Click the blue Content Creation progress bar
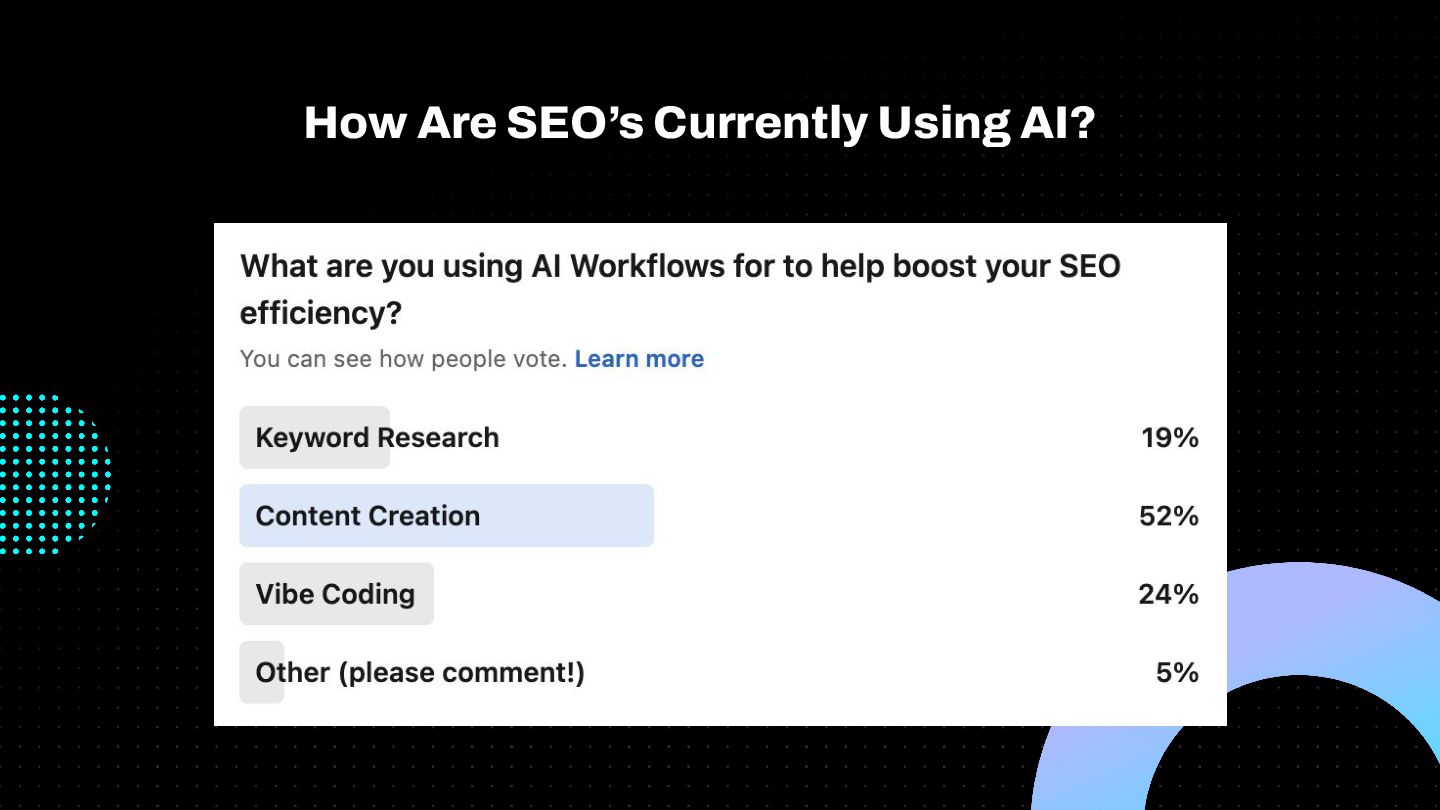The height and width of the screenshot is (810, 1440). click(x=446, y=516)
